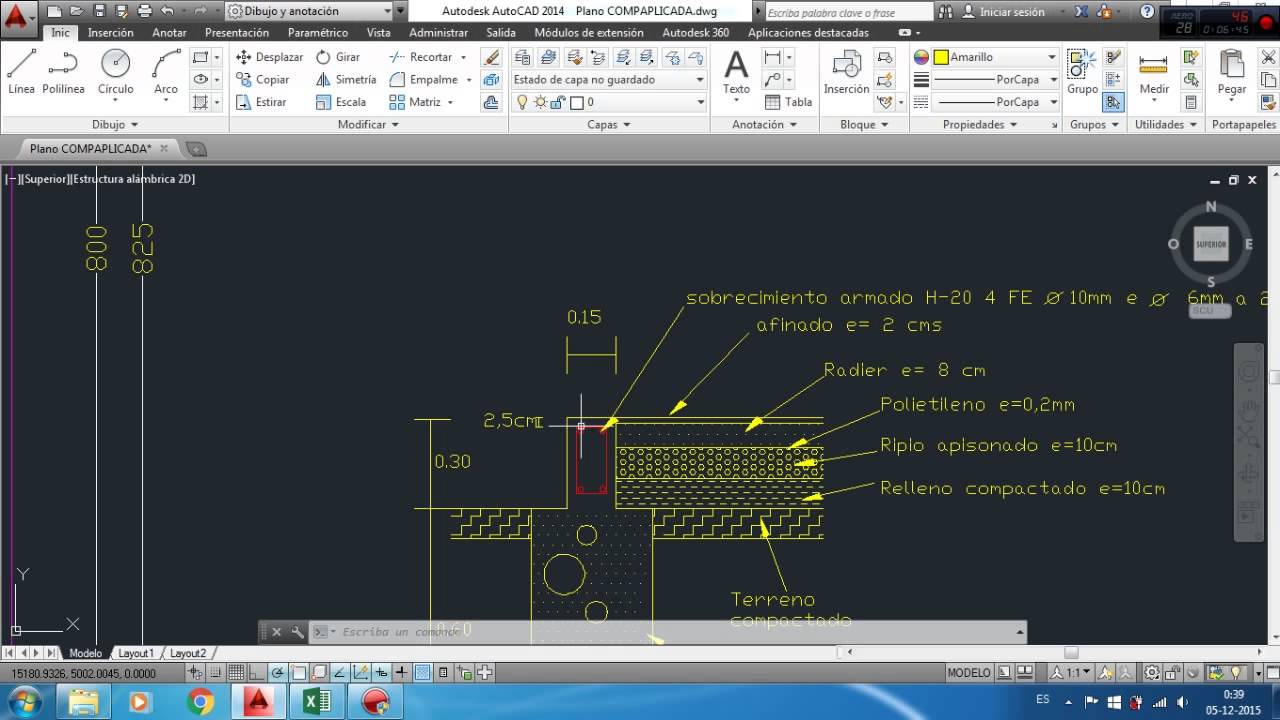
Task: Expand the Modificar panel
Action: [x=368, y=125]
